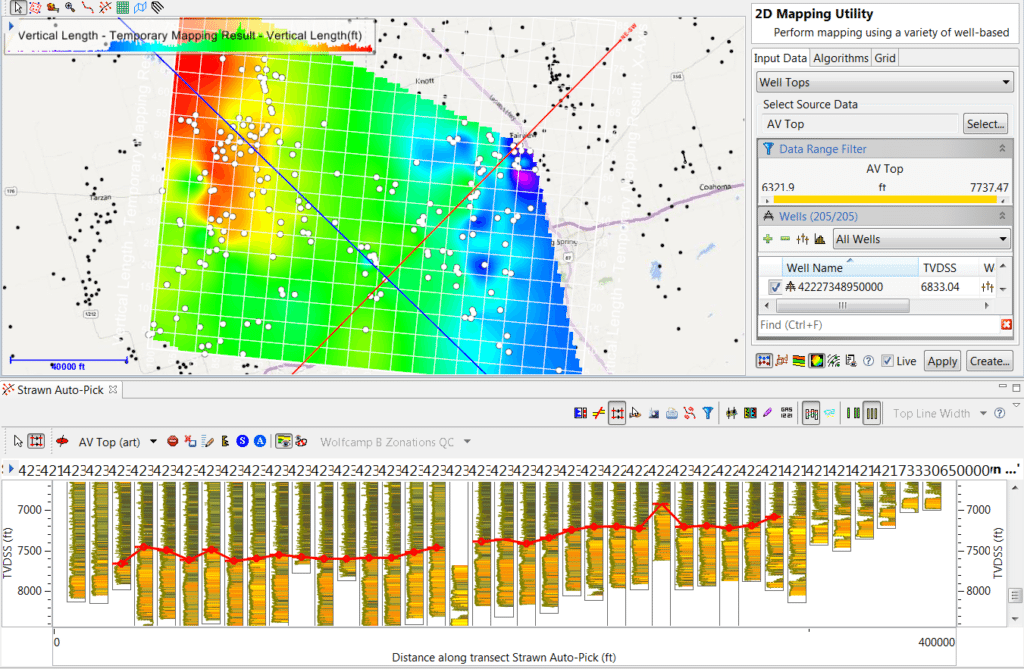1024x669 pixels.
Task: Click the magnifier zoom tool in map toolbar
Action: [69, 7]
